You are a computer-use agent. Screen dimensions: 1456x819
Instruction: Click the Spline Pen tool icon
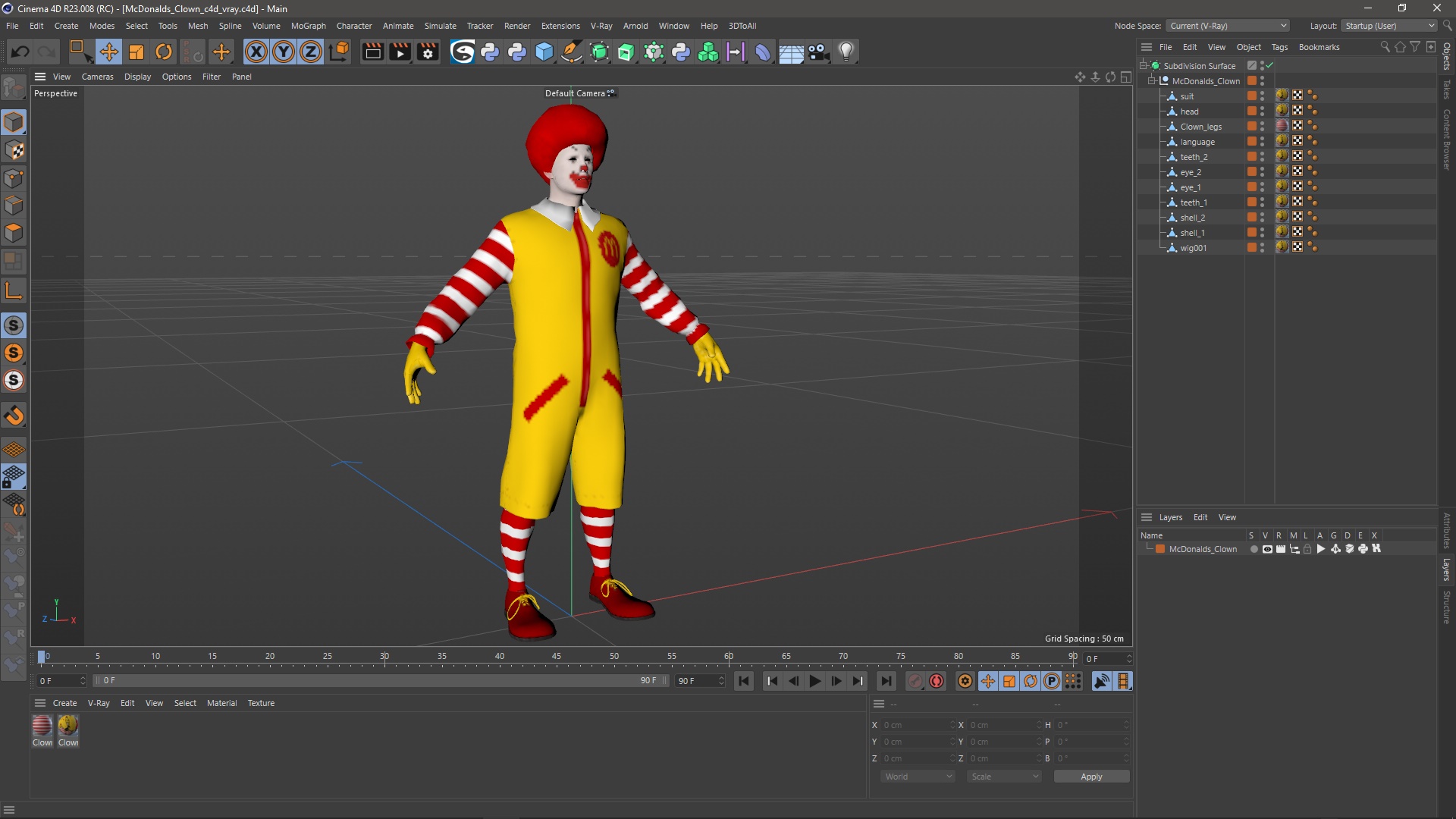point(572,52)
